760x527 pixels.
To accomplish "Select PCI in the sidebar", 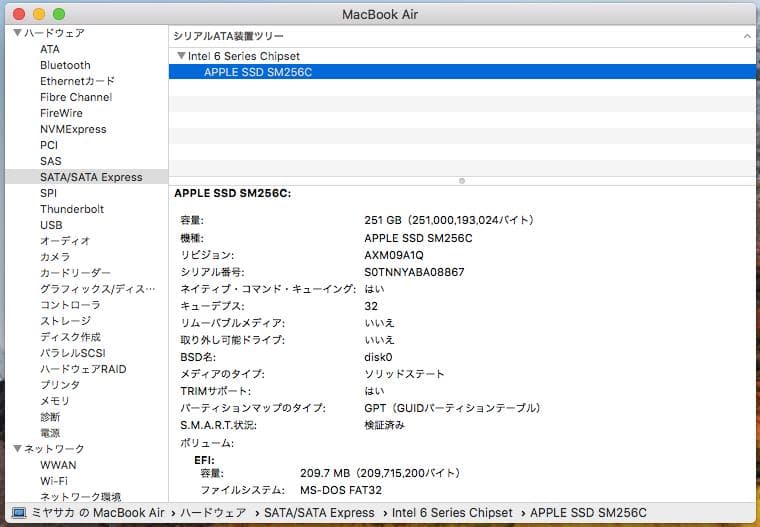I will click(49, 145).
